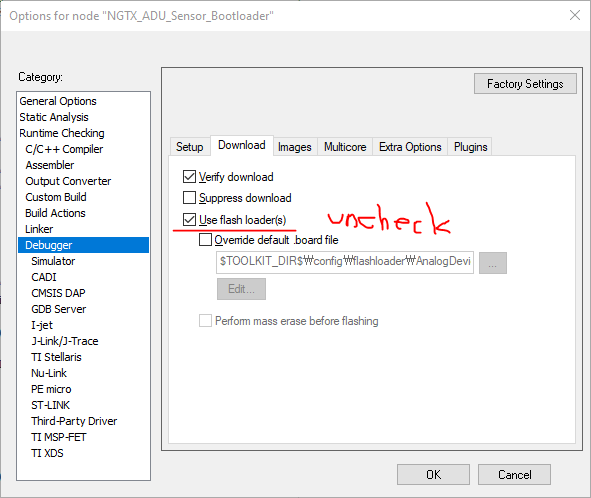Image resolution: width=591 pixels, height=498 pixels.
Task: Select GDB Server category
Action: click(x=83, y=309)
